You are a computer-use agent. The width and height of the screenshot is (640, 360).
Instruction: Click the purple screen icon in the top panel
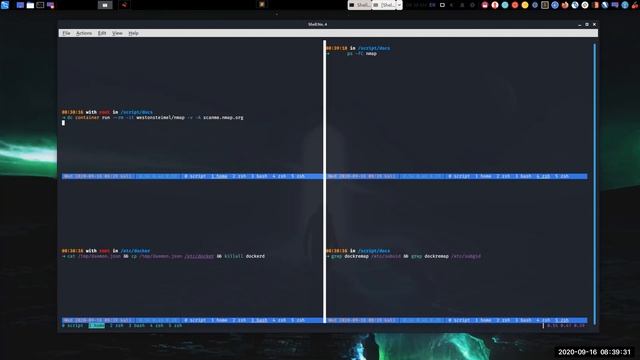(x=51, y=5)
